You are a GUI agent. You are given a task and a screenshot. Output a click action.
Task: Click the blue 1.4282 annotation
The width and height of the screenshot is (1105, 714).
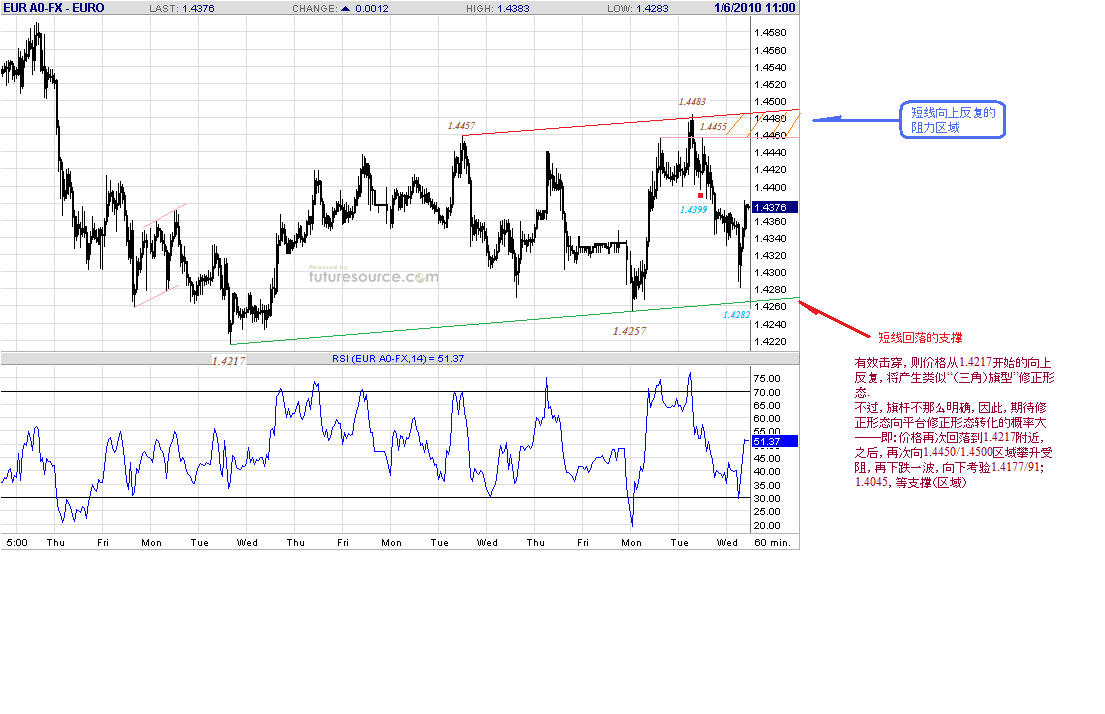coord(736,315)
